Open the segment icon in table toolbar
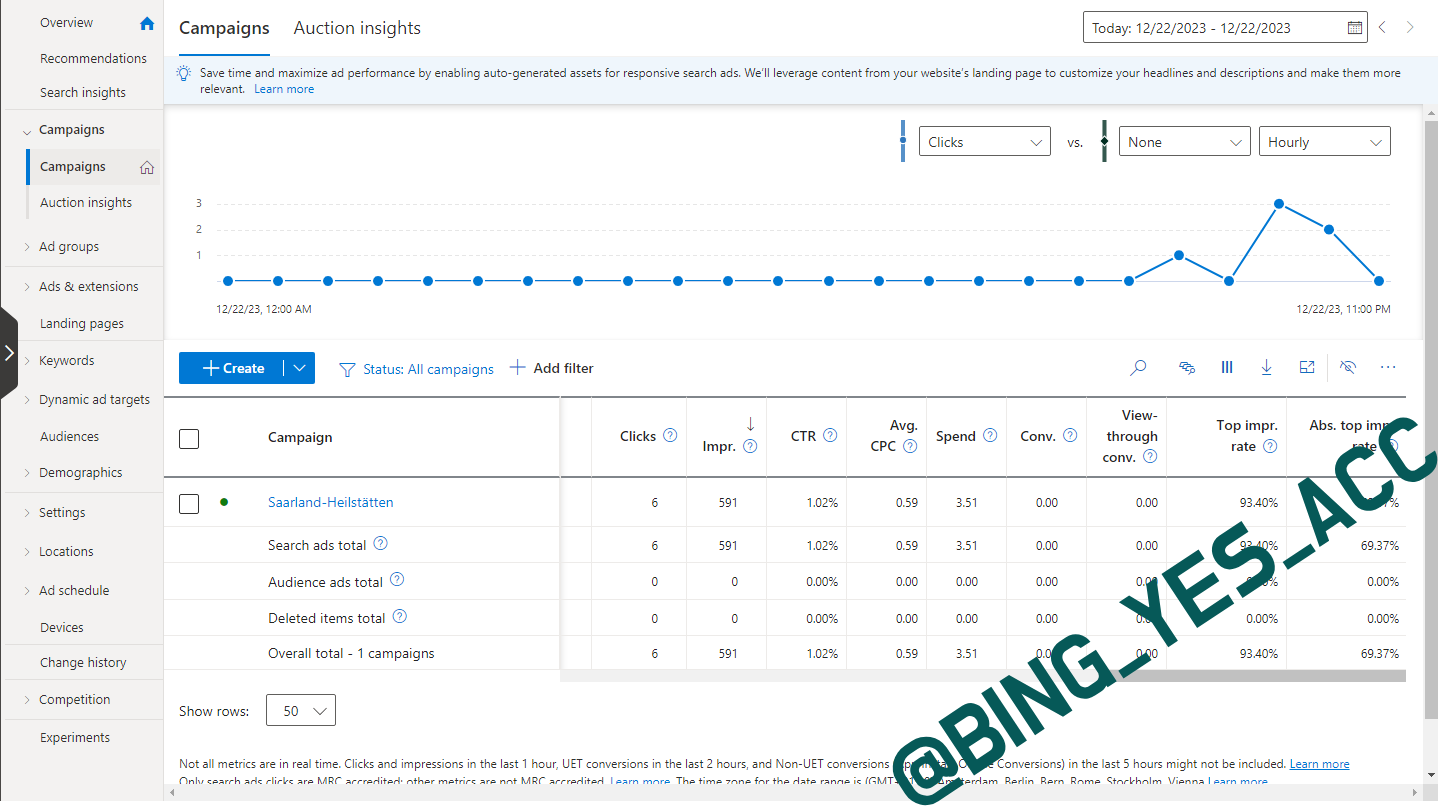Screen dimensions: 1438x806 tap(1187, 368)
